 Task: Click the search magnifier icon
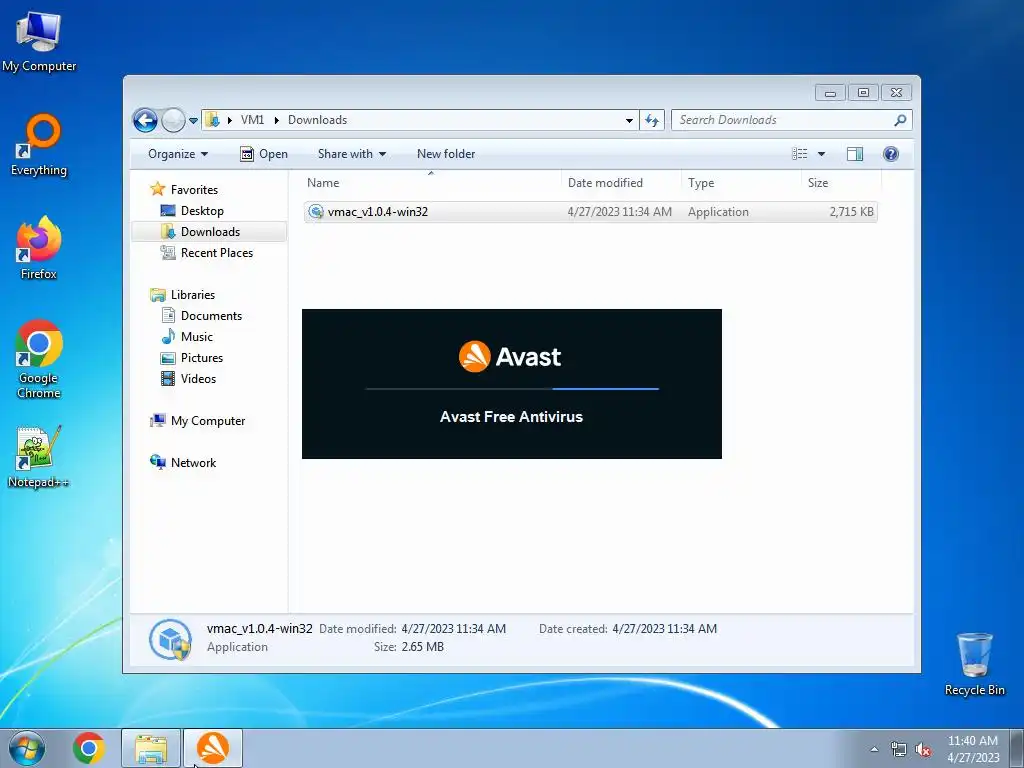(x=900, y=120)
